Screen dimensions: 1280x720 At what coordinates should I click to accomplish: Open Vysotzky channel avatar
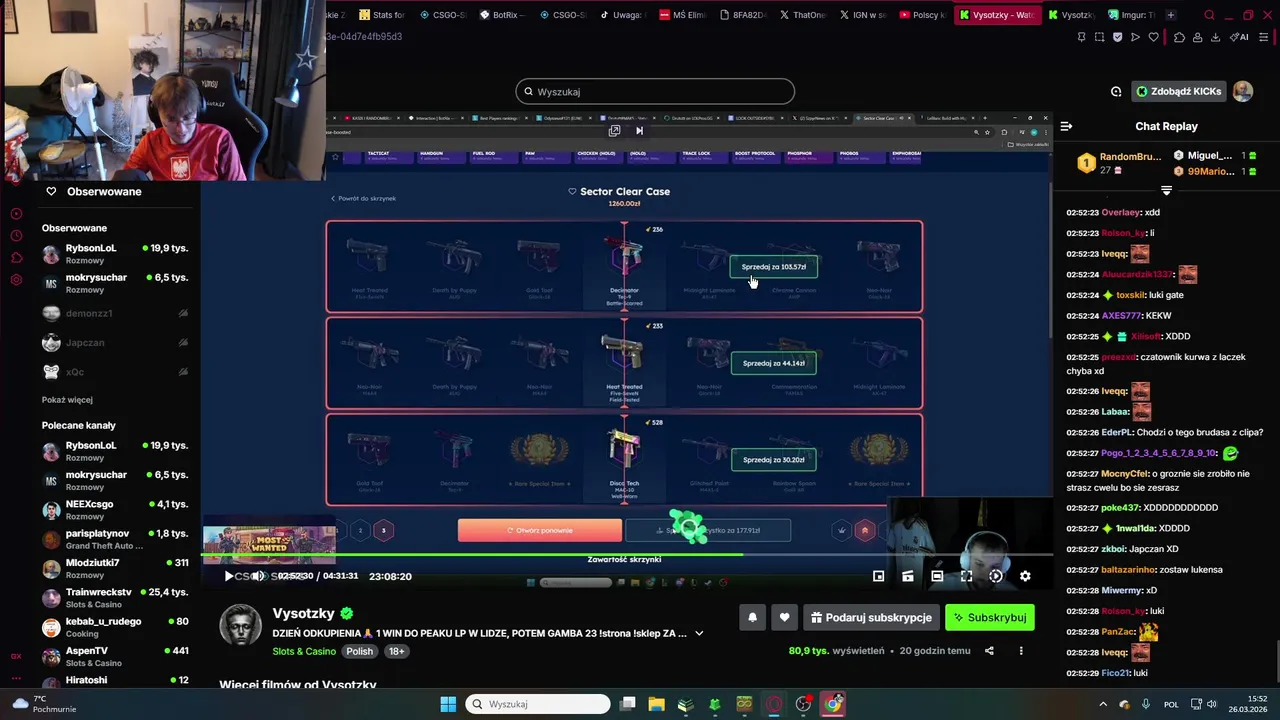tap(240, 625)
